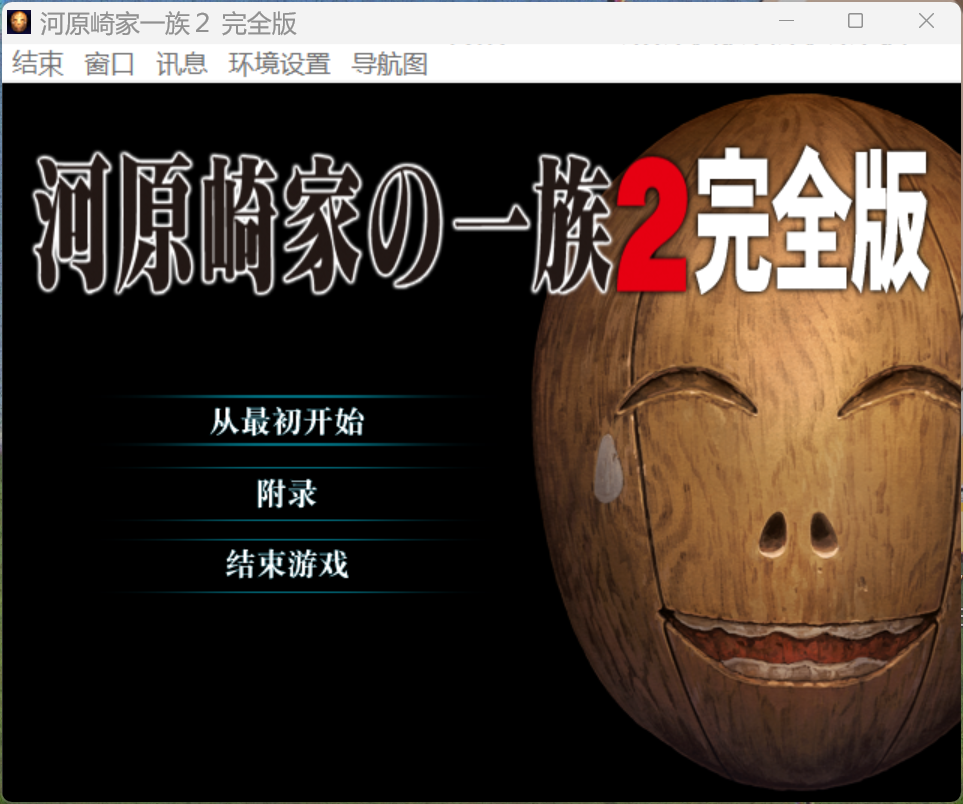Open the 窗口 menu
This screenshot has height=804, width=963.
(109, 64)
